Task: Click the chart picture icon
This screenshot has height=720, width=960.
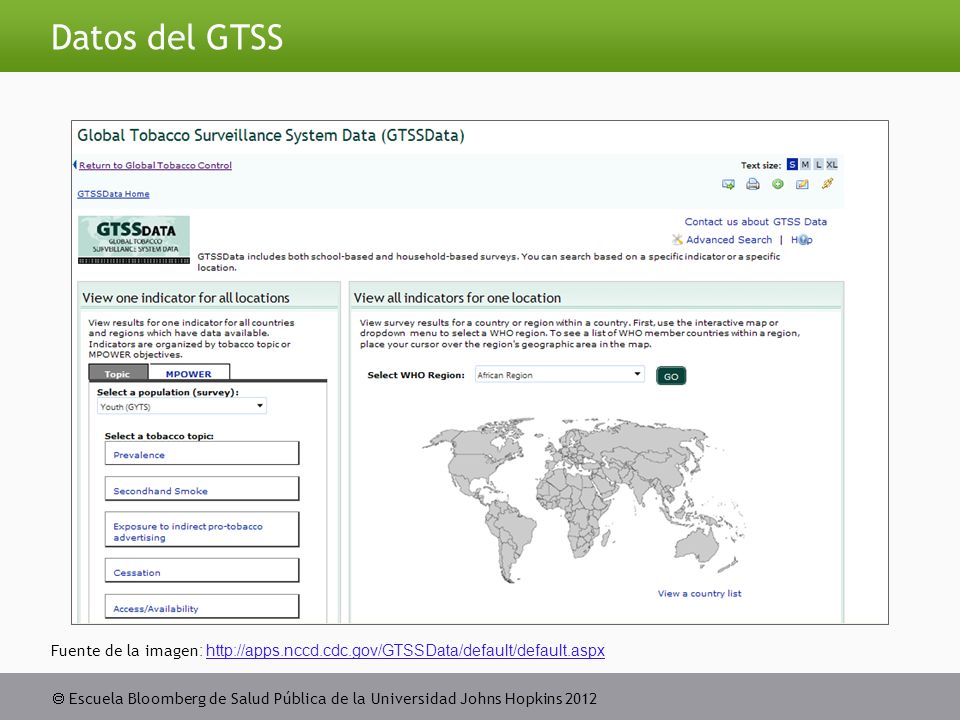Action: click(x=802, y=184)
